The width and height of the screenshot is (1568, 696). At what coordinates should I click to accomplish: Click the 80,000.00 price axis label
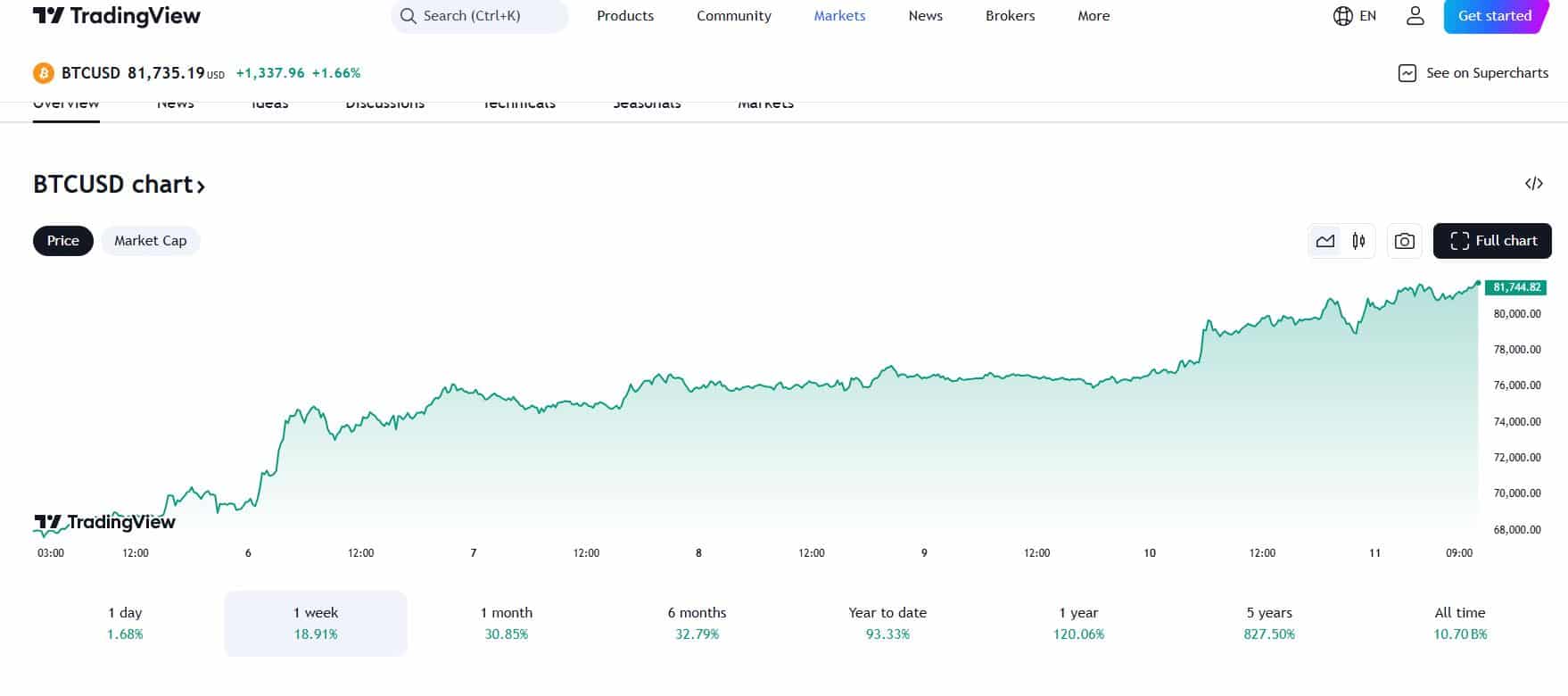[1517, 314]
